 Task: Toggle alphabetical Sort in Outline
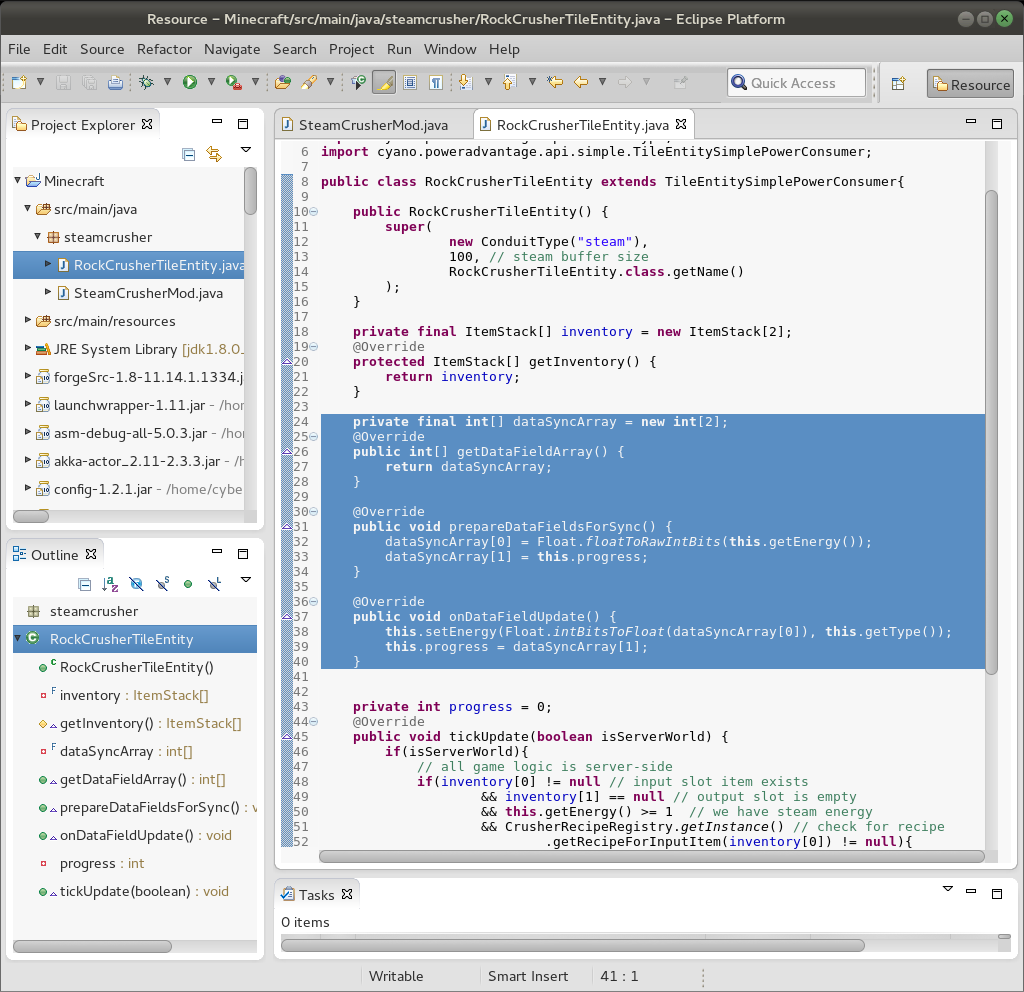110,584
